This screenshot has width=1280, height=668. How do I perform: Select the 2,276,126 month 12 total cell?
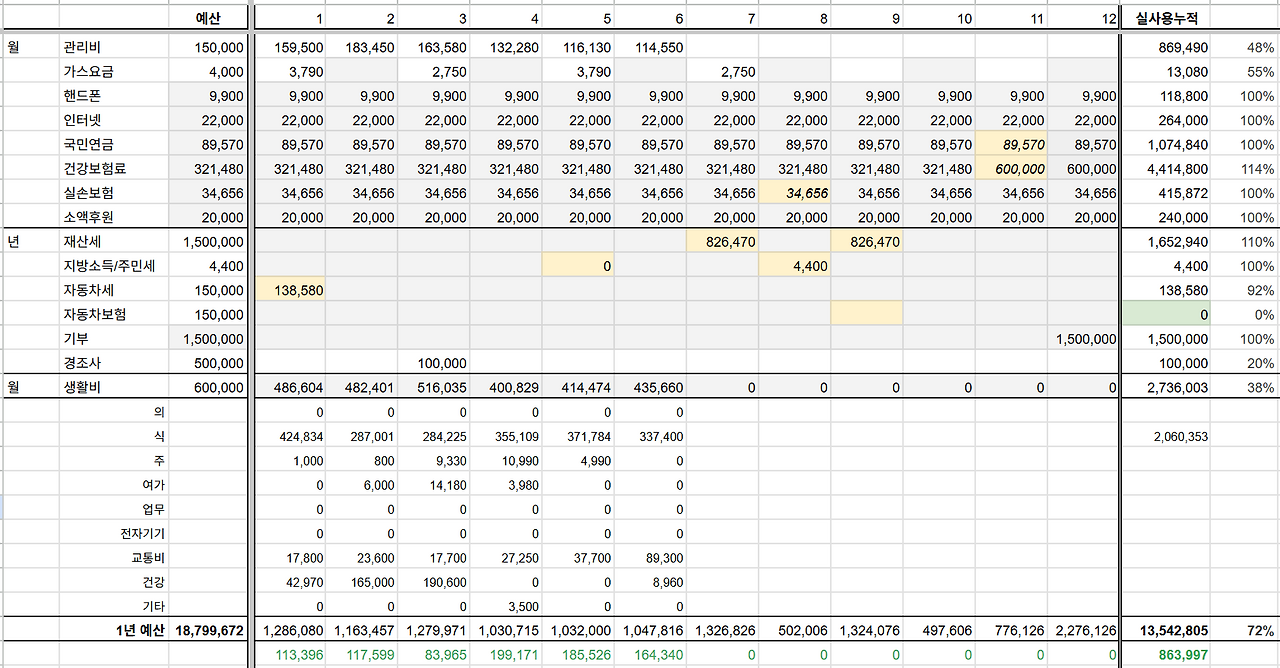click(x=1083, y=630)
